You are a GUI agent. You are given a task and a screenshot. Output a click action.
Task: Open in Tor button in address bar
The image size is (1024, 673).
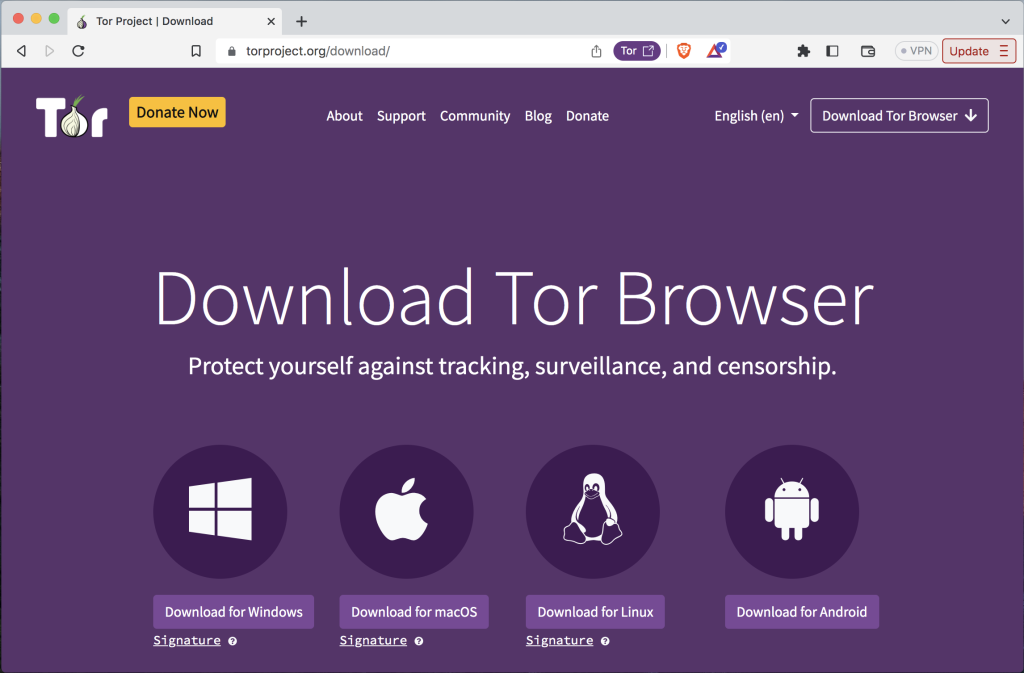coord(637,51)
